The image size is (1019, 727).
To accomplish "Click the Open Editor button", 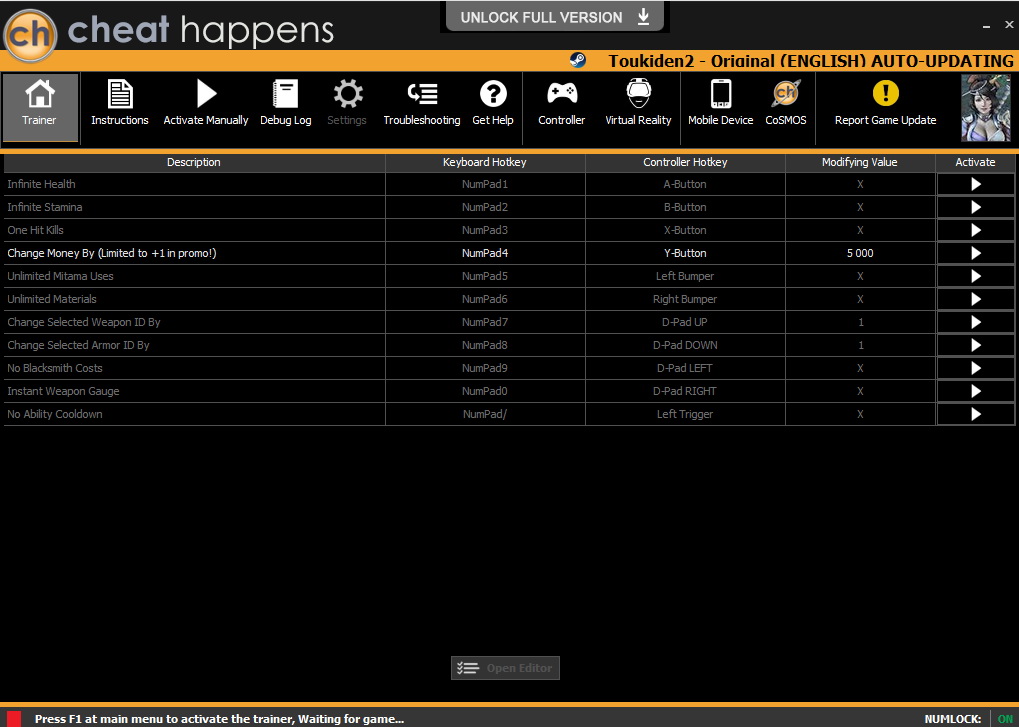I will point(505,668).
